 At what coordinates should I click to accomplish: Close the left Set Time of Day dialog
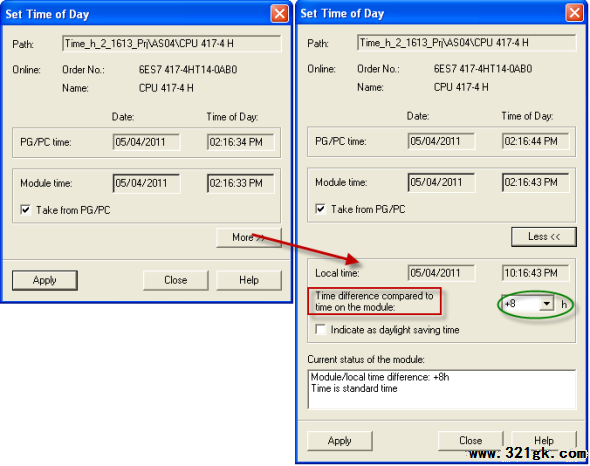coord(279,14)
